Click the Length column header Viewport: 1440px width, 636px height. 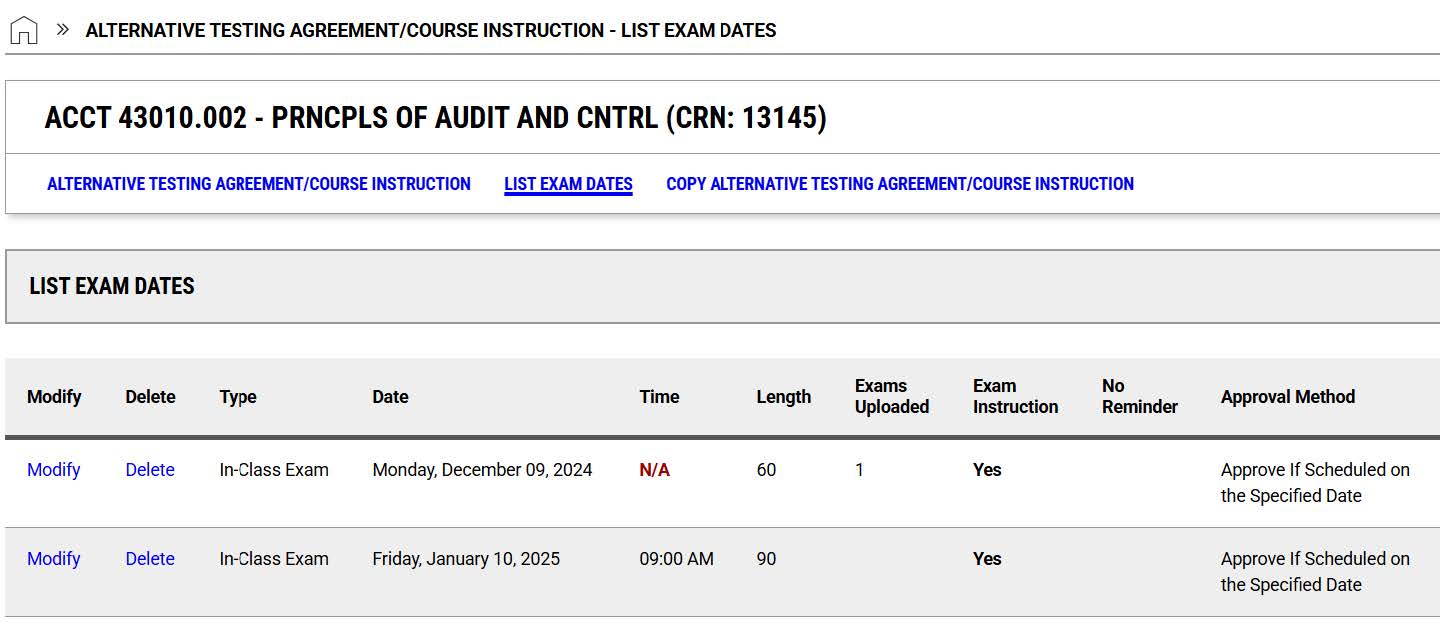coord(784,397)
